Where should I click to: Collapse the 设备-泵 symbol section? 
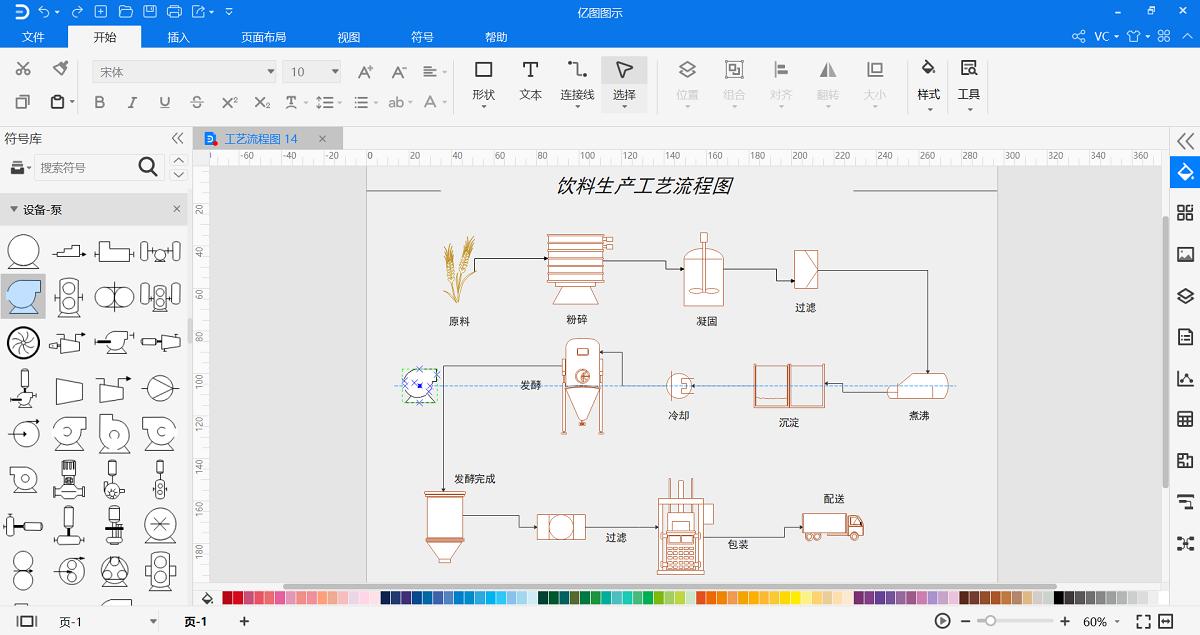14,210
